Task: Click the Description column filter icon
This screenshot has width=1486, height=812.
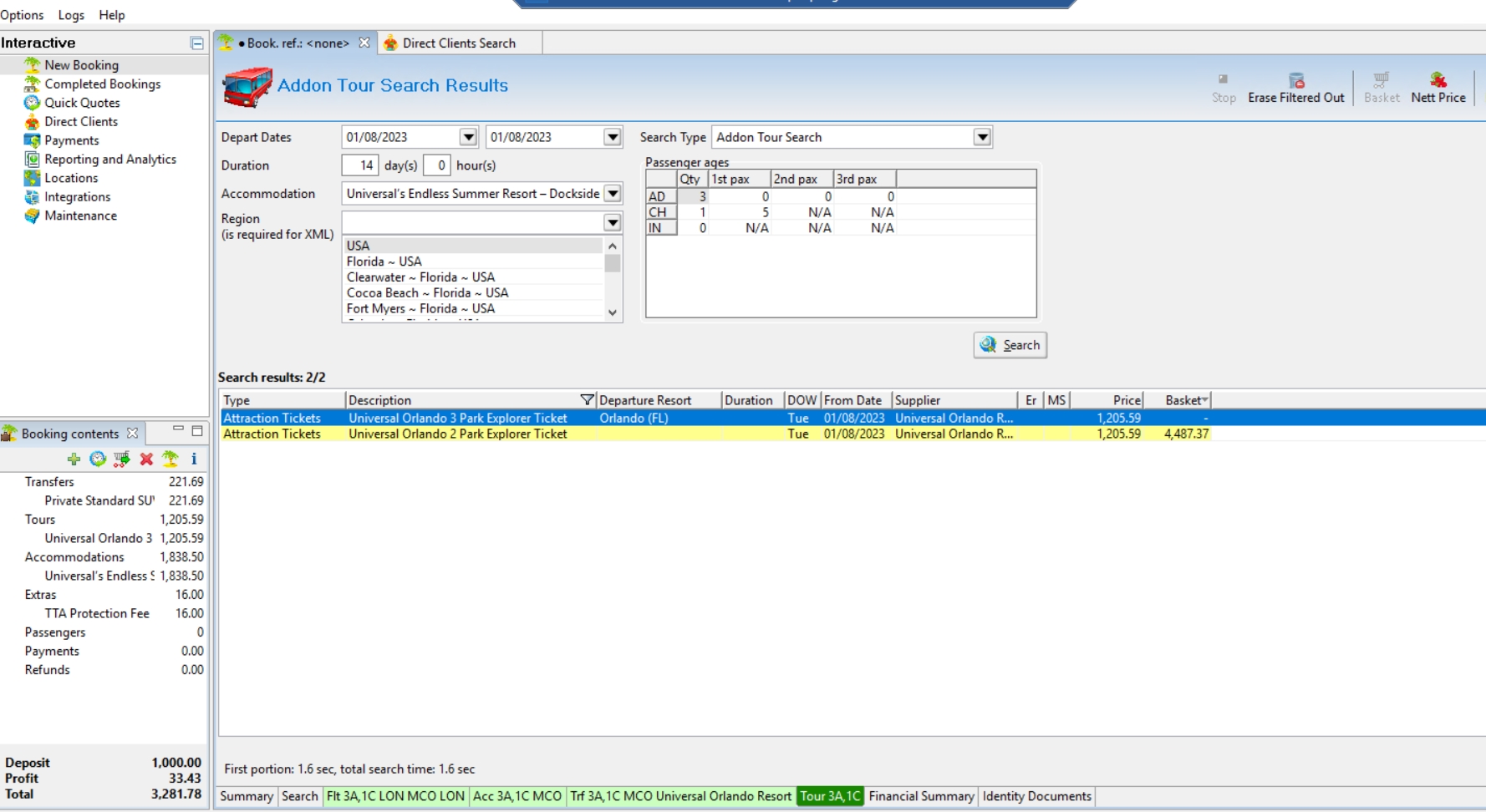Action: point(587,400)
